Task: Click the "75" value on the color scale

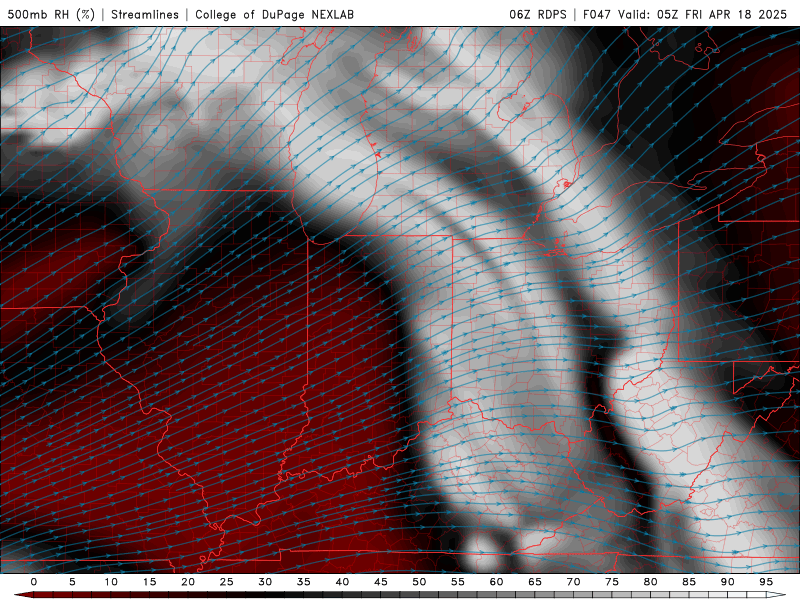Action: click(612, 582)
